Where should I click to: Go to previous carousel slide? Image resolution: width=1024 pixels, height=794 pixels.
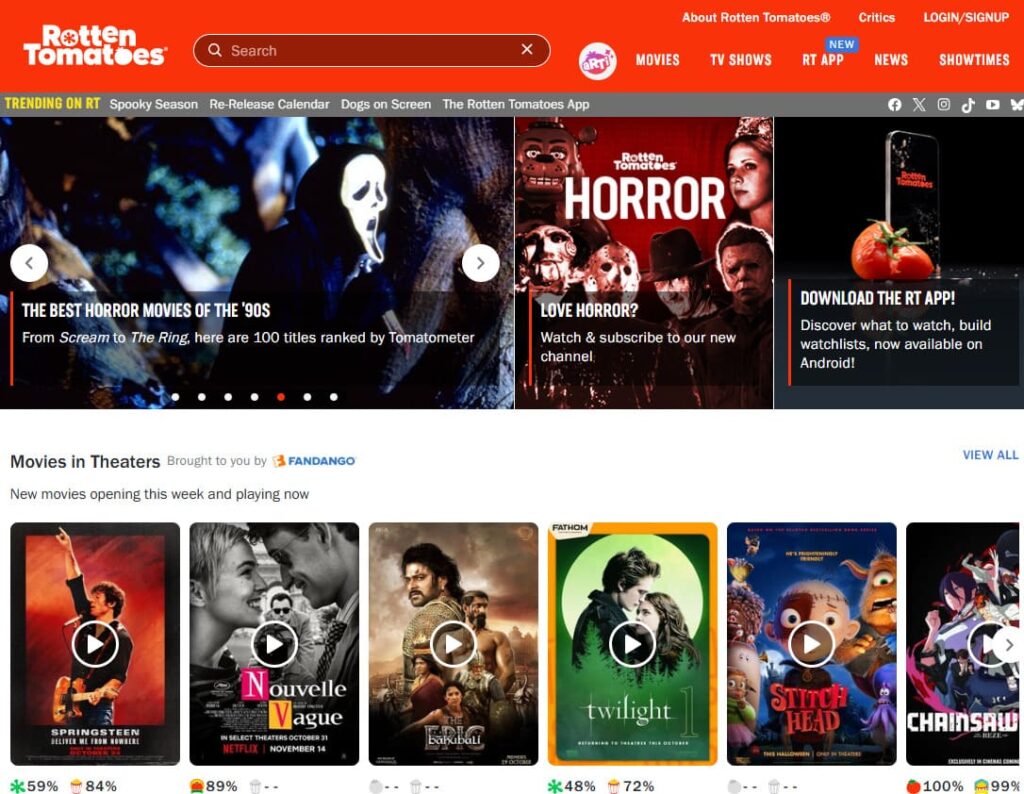click(29, 263)
